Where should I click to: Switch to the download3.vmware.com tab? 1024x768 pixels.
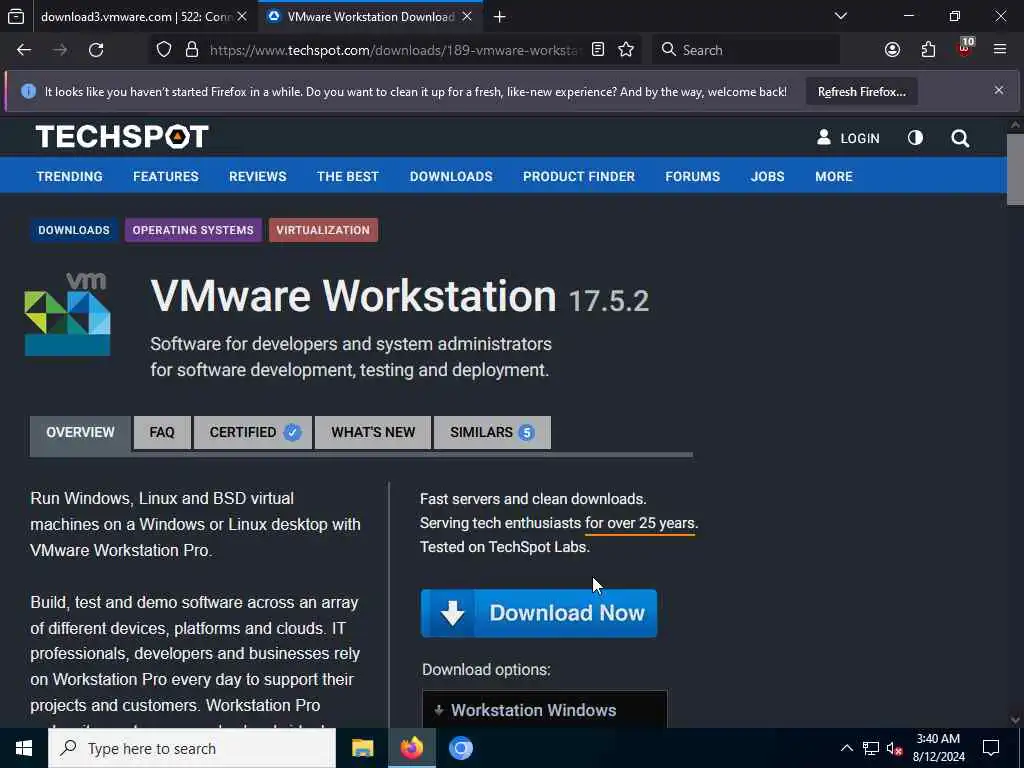[x=135, y=16]
